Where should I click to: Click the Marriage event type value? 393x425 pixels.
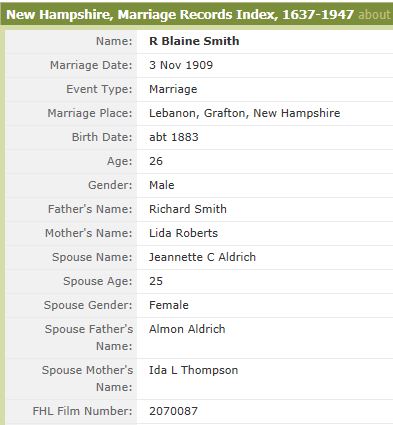173,89
